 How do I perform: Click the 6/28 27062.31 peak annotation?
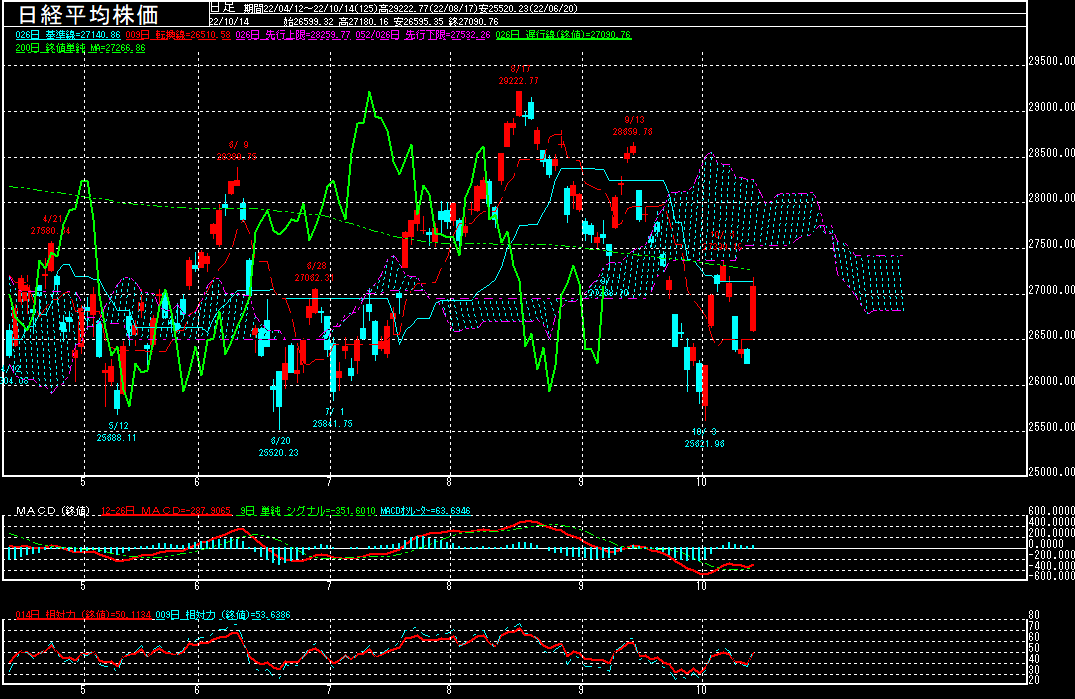tap(315, 272)
